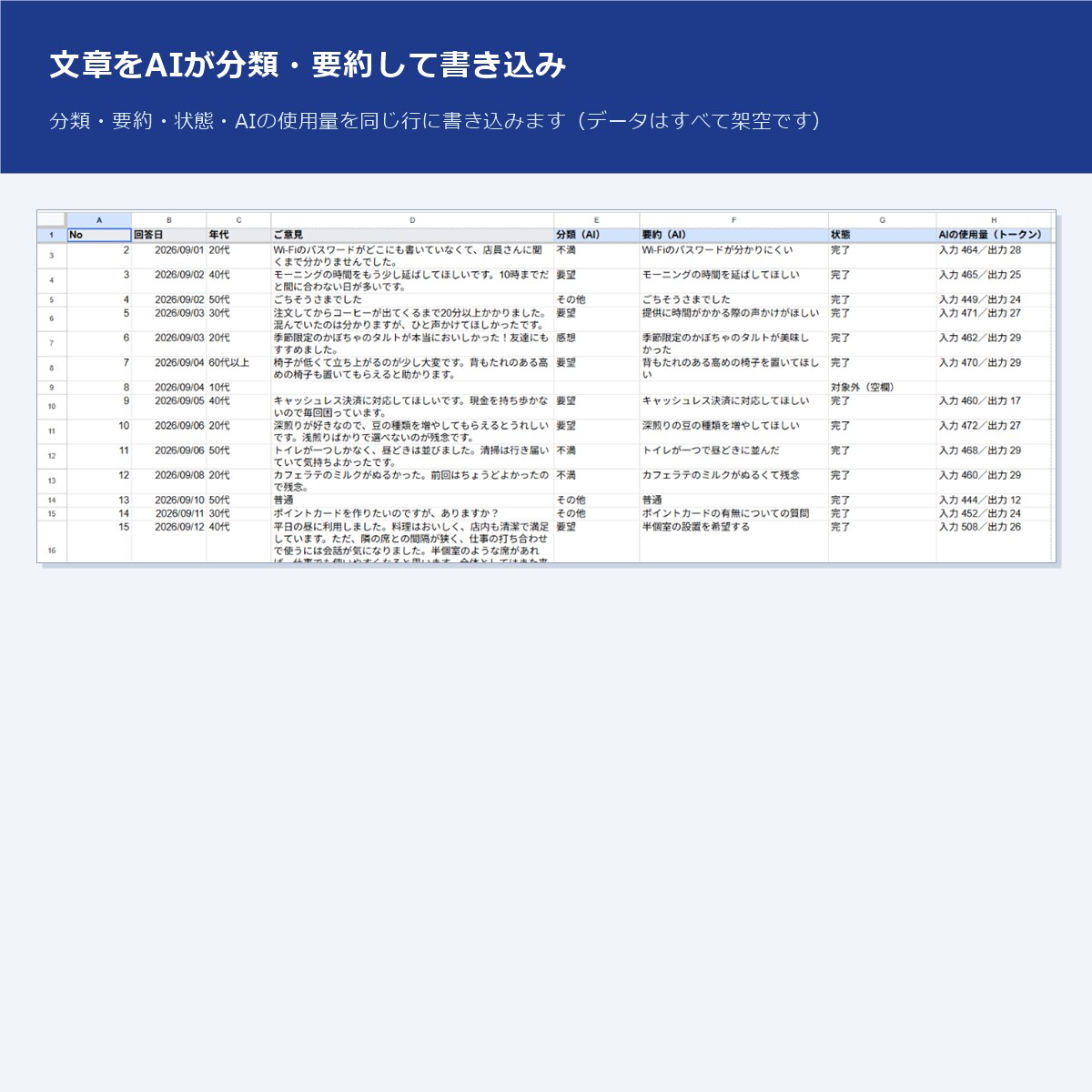Select the opinion cell starting '平日の昼に利用しました'

point(412,541)
